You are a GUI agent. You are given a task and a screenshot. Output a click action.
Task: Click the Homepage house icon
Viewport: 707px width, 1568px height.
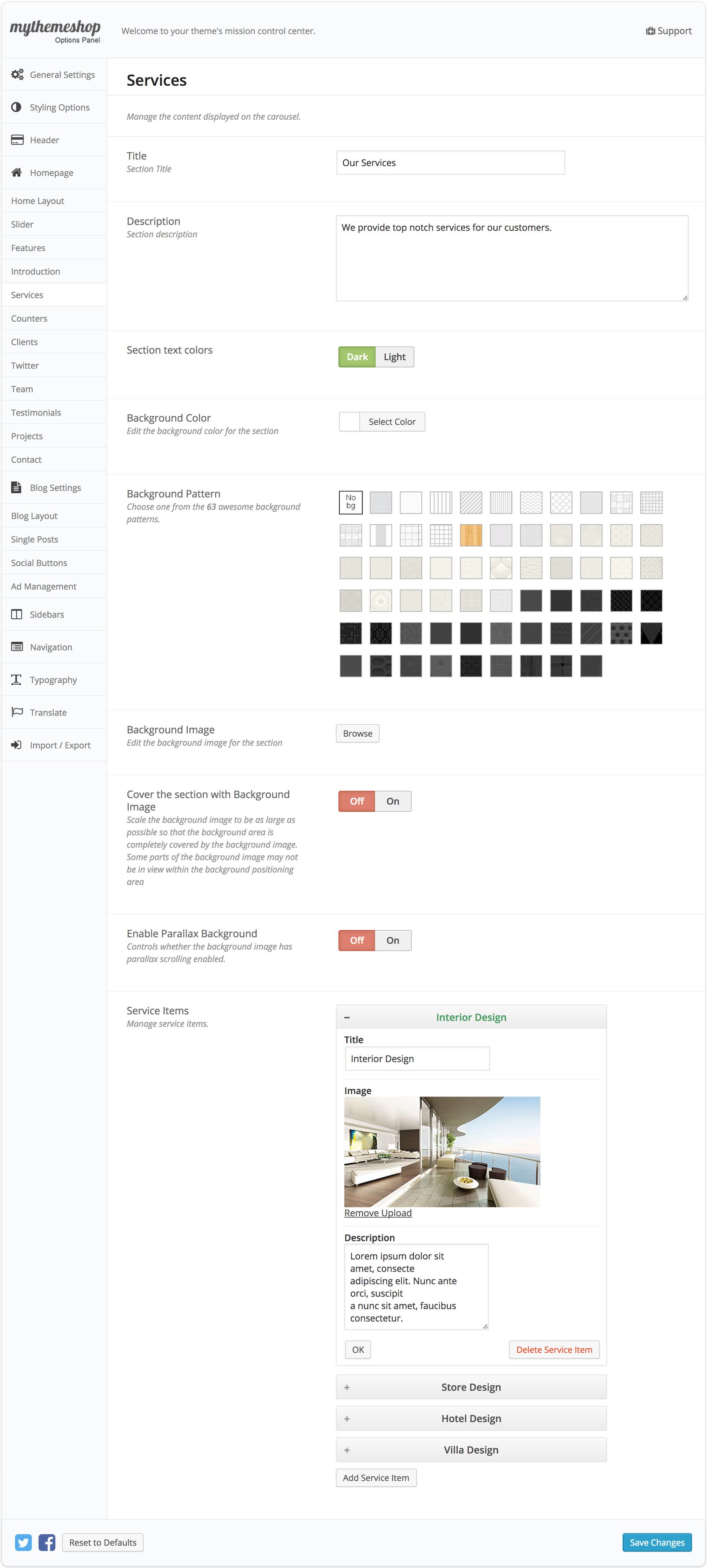tap(16, 172)
